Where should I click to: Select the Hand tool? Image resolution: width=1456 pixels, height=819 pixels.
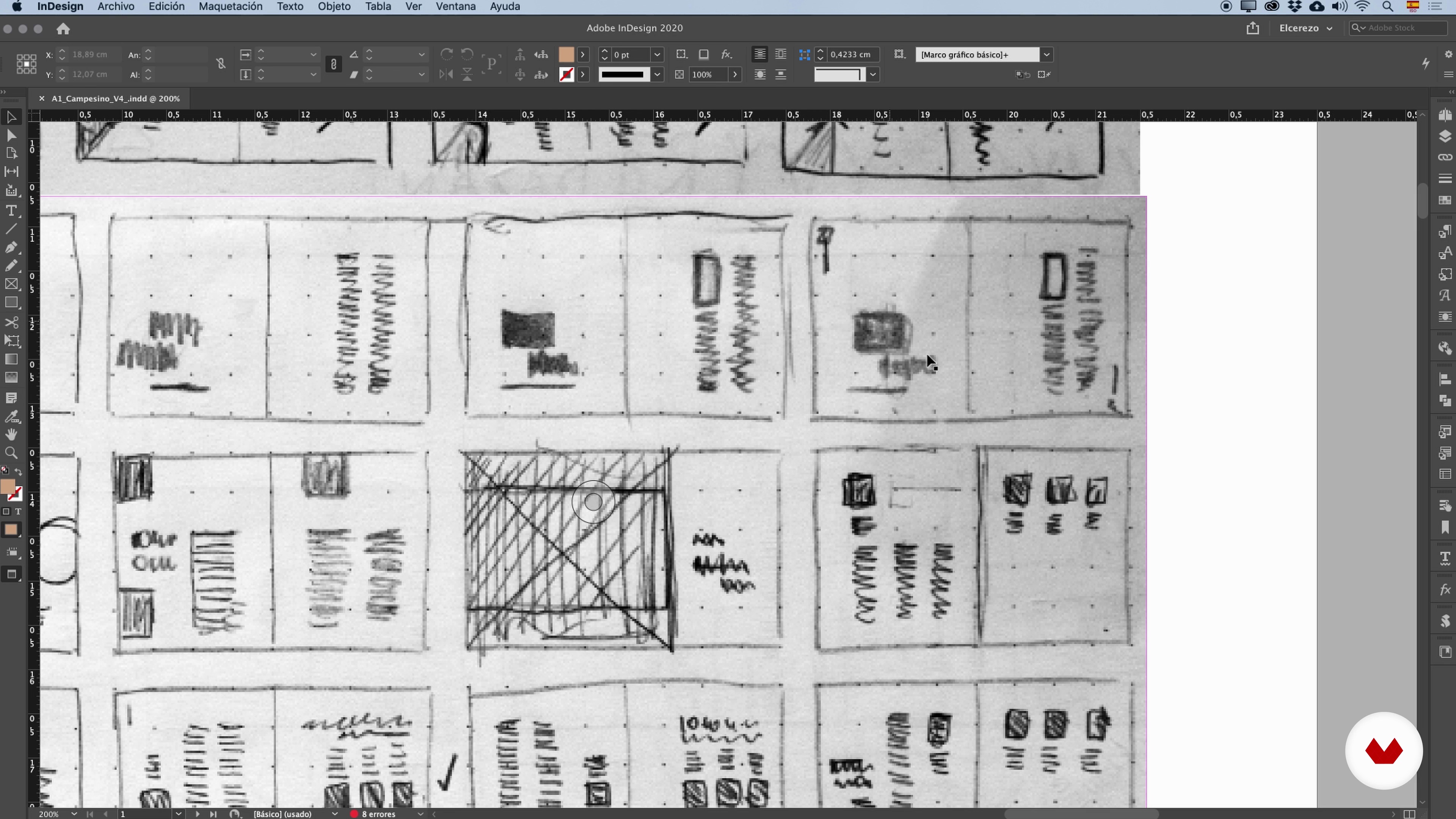(x=11, y=434)
